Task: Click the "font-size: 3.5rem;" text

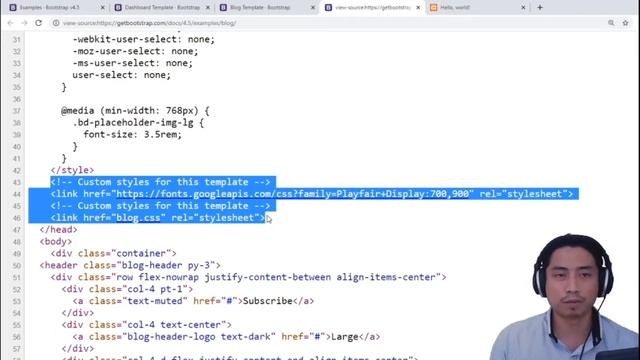Action: (x=133, y=134)
